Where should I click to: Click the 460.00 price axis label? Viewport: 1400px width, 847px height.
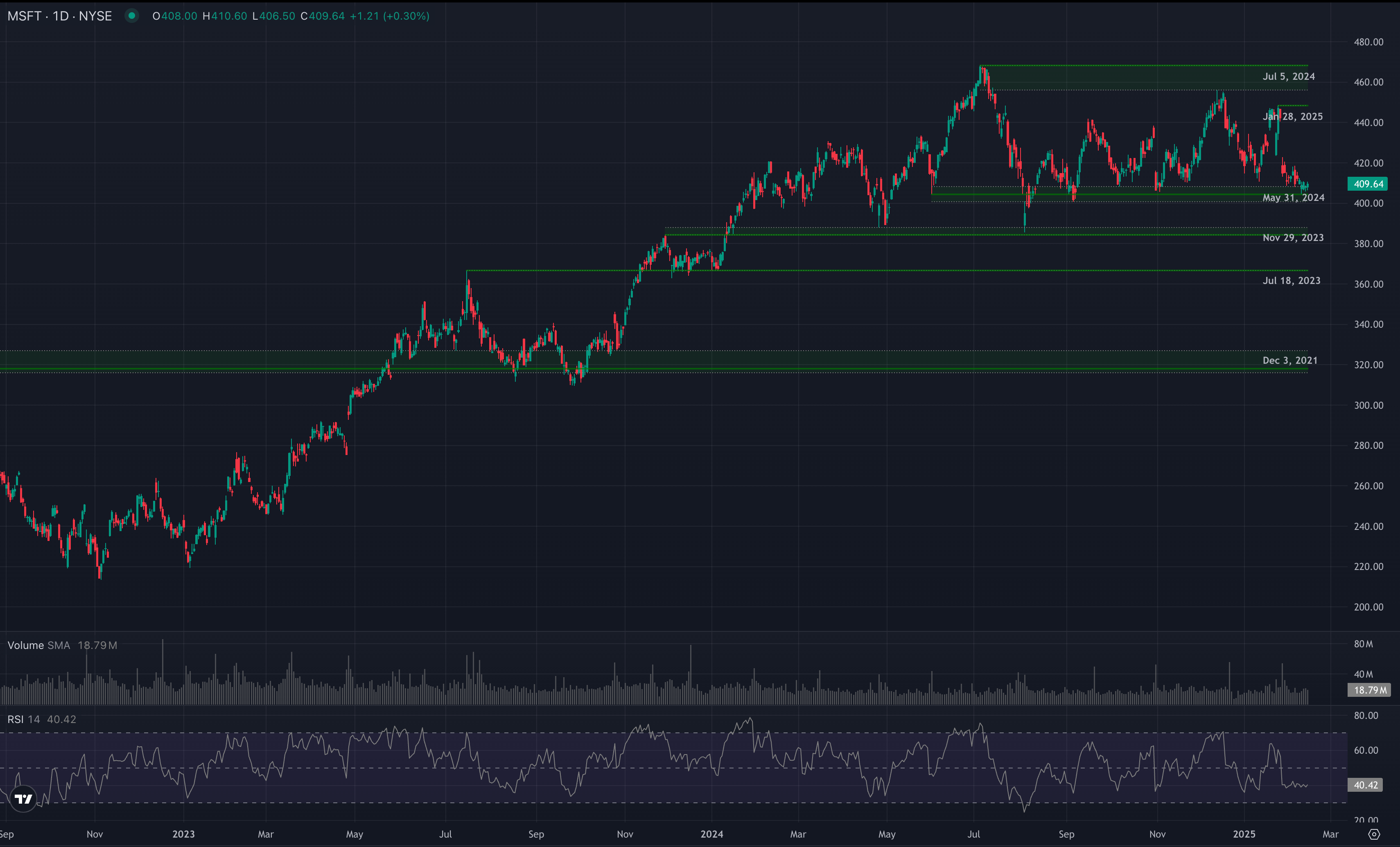click(1368, 82)
